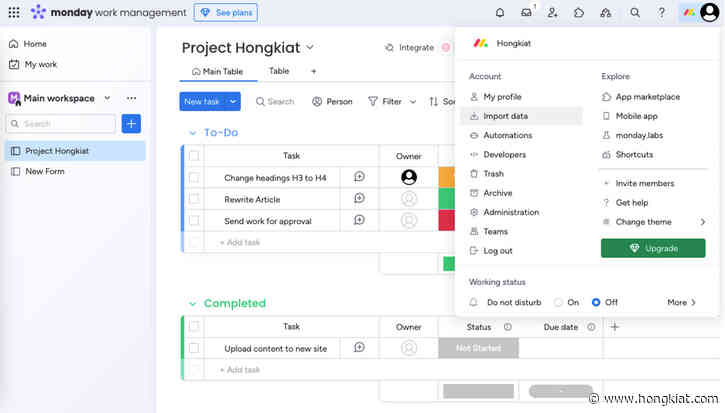The width and height of the screenshot is (725, 413).
Task: Click the Not Started status cell
Action: point(479,348)
